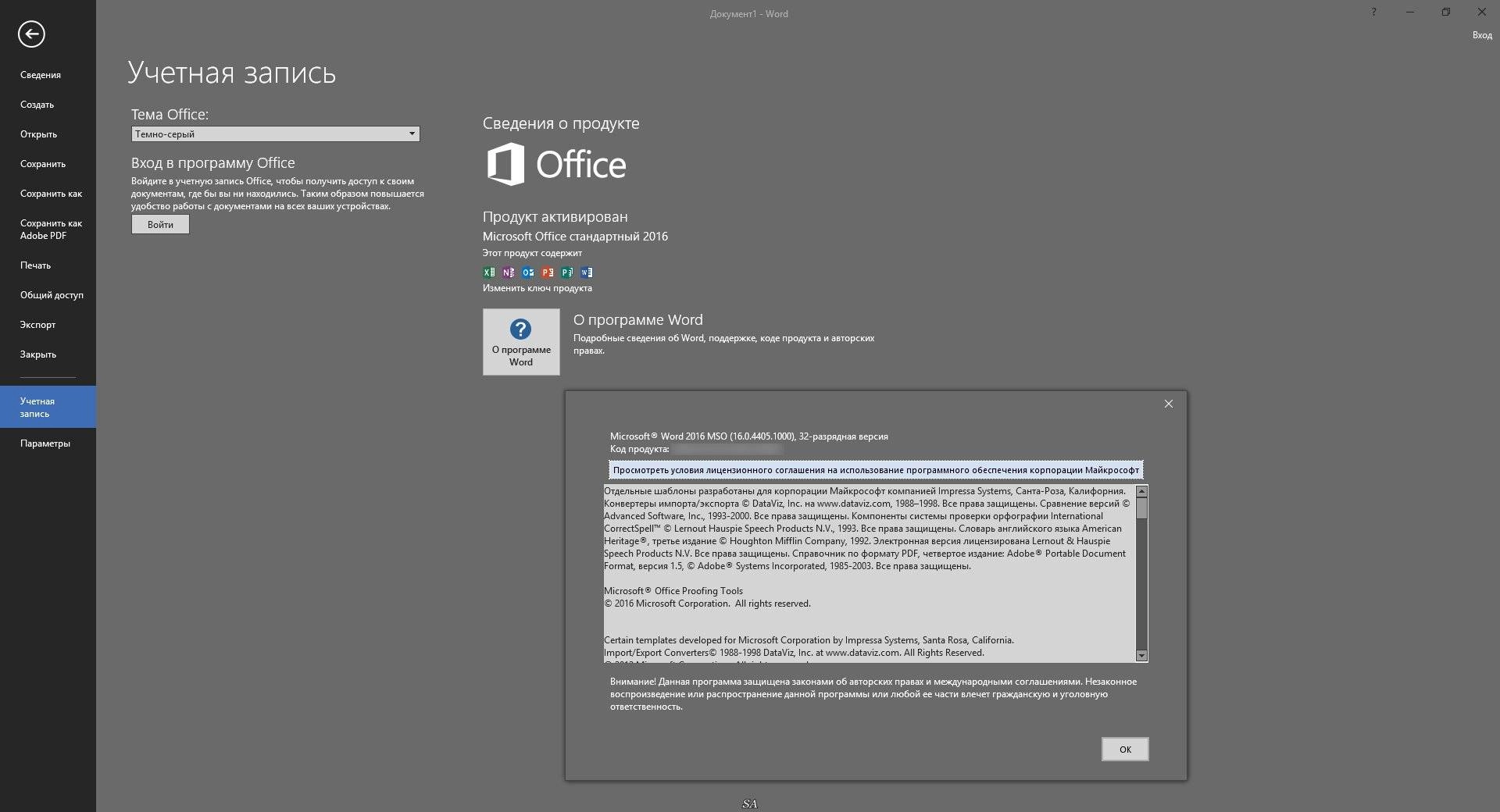Click the Office logo in product info
Viewport: 1500px width, 812px height.
pyautogui.click(x=556, y=164)
